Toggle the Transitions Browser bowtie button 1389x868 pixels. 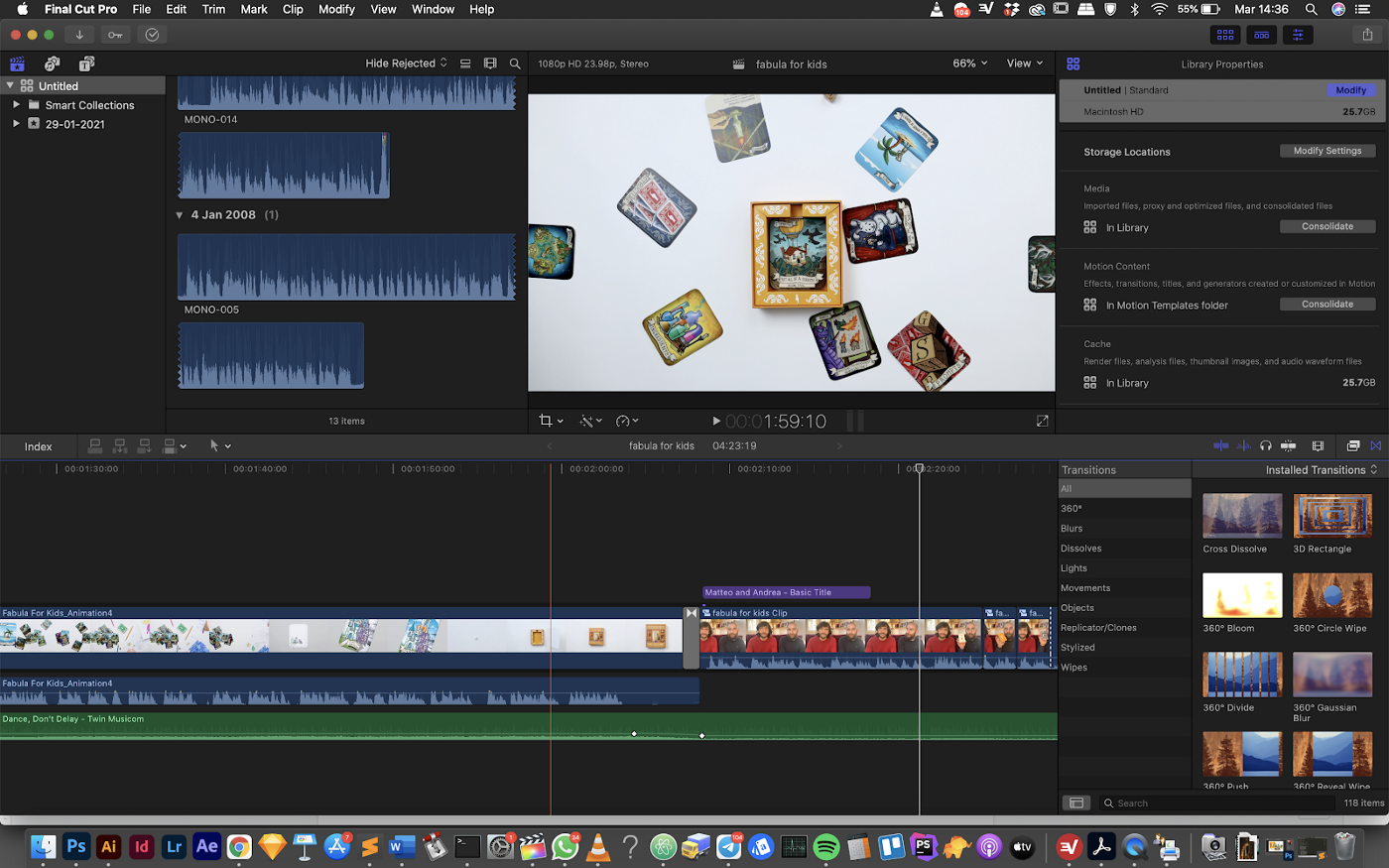1376,446
